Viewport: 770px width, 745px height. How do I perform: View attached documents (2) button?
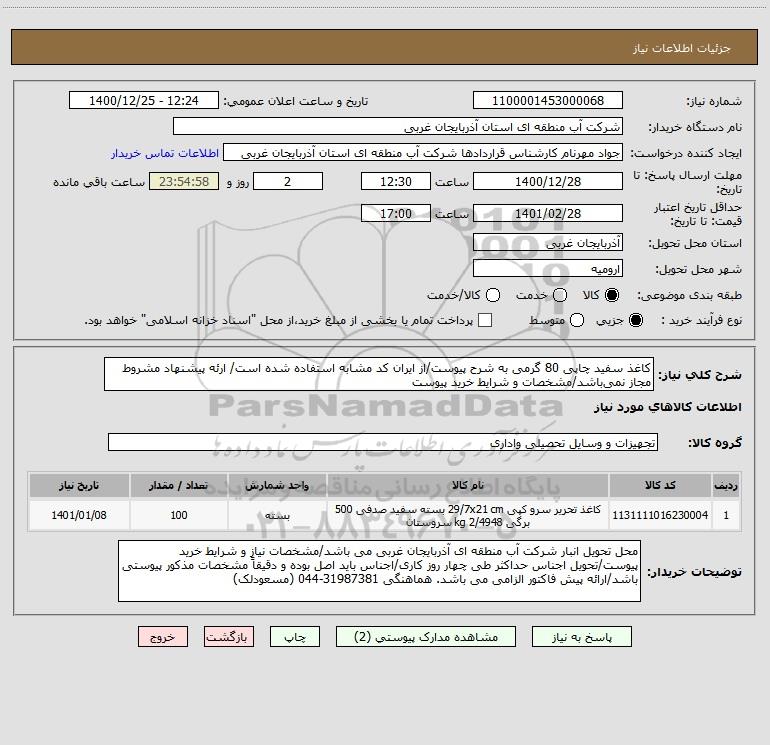[x=426, y=637]
